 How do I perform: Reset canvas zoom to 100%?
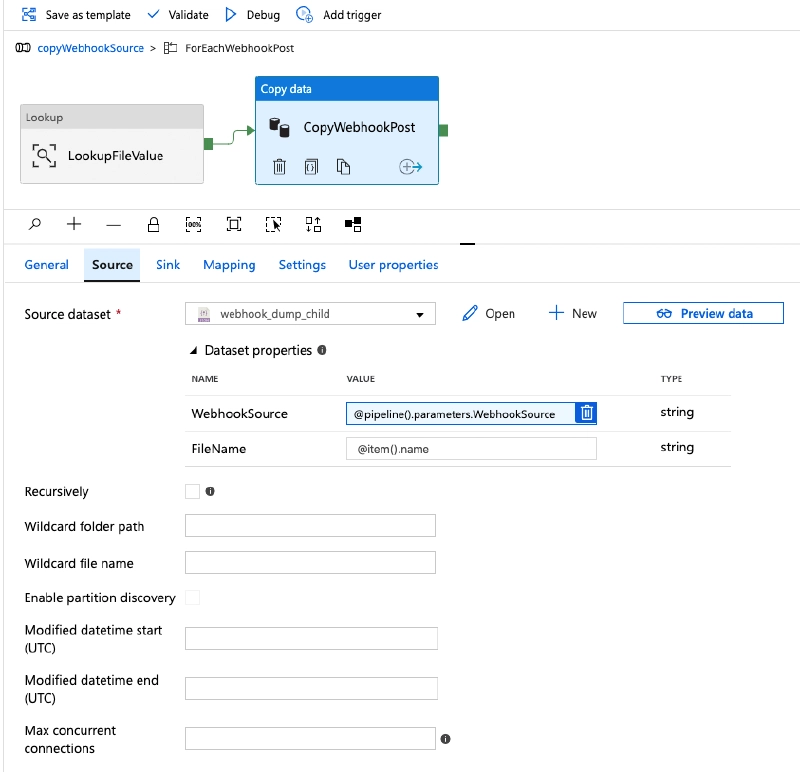pyautogui.click(x=193, y=224)
